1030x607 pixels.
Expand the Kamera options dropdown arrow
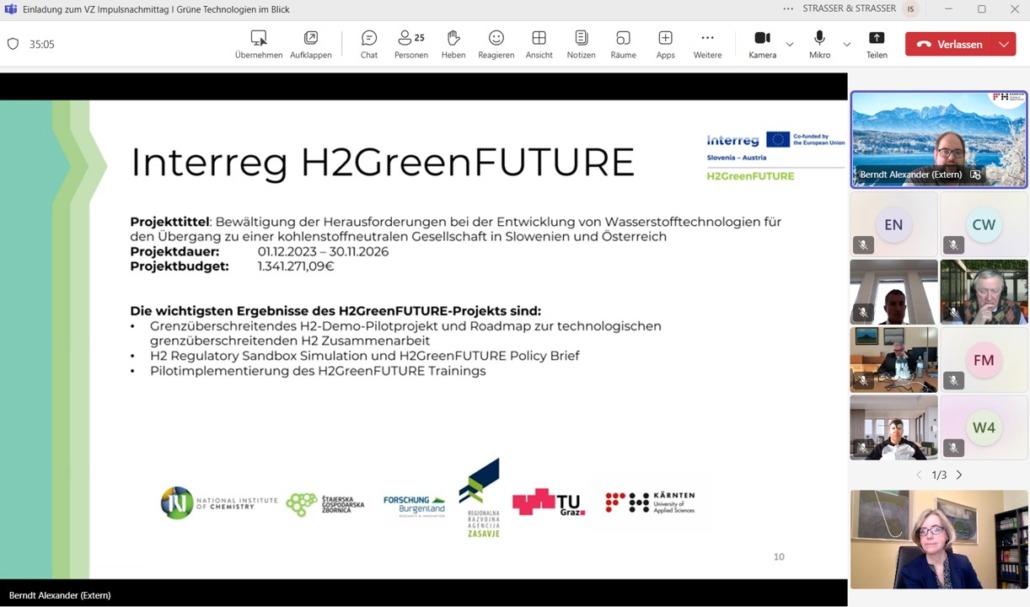[x=790, y=44]
